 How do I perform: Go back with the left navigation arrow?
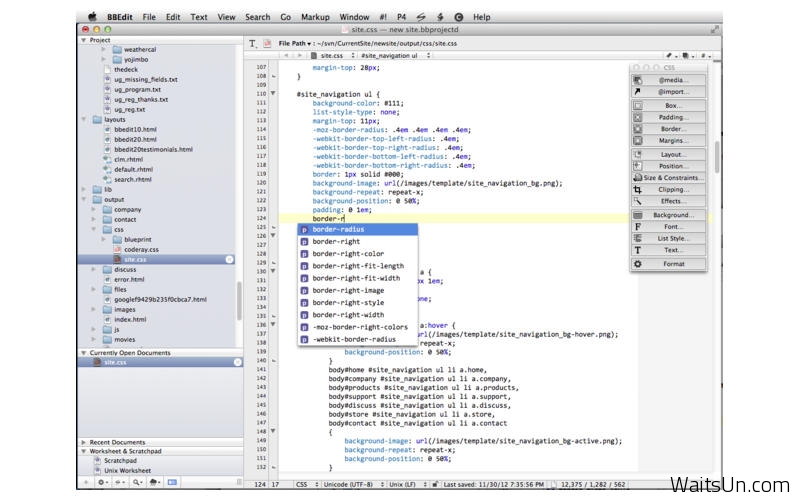click(x=286, y=55)
